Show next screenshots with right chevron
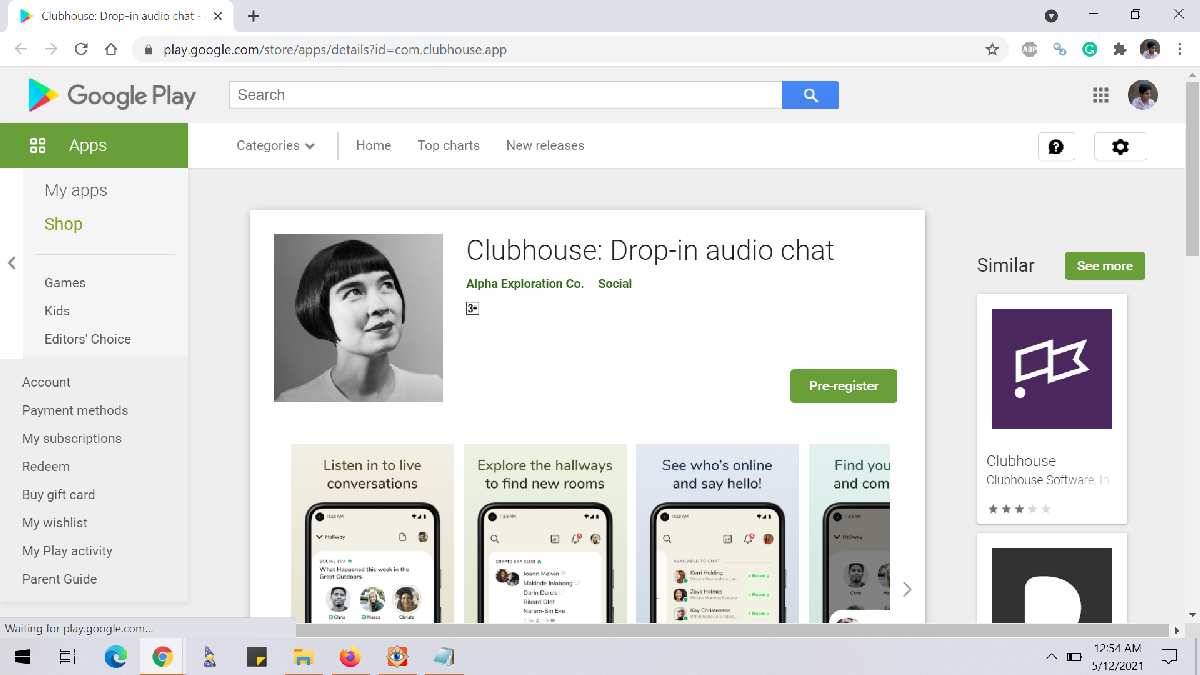The image size is (1200, 675). pos(907,589)
